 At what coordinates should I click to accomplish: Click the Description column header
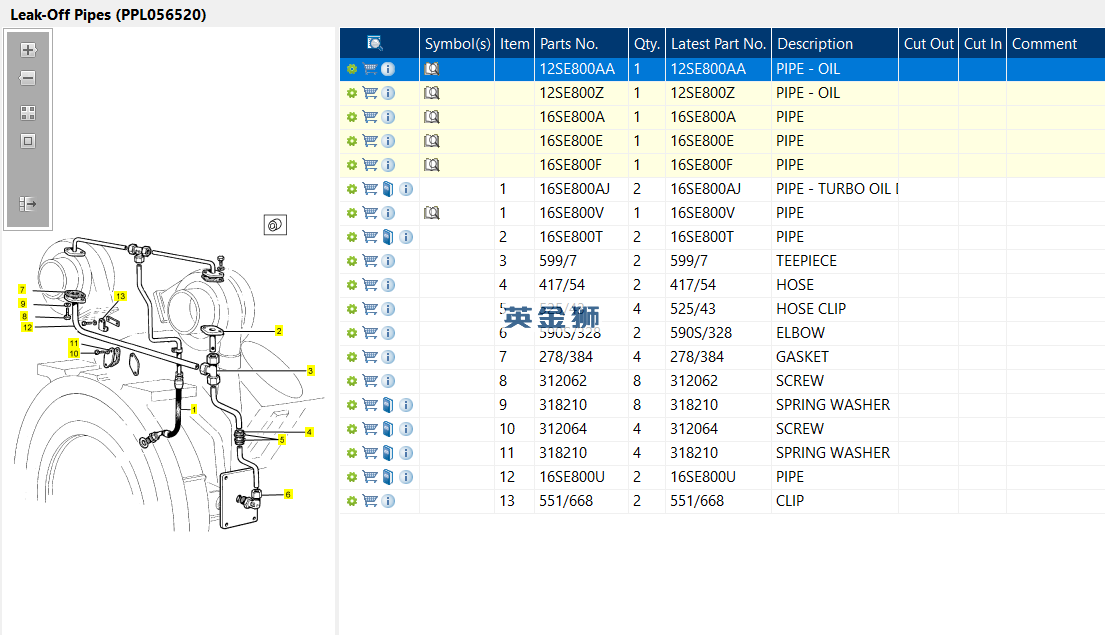815,43
